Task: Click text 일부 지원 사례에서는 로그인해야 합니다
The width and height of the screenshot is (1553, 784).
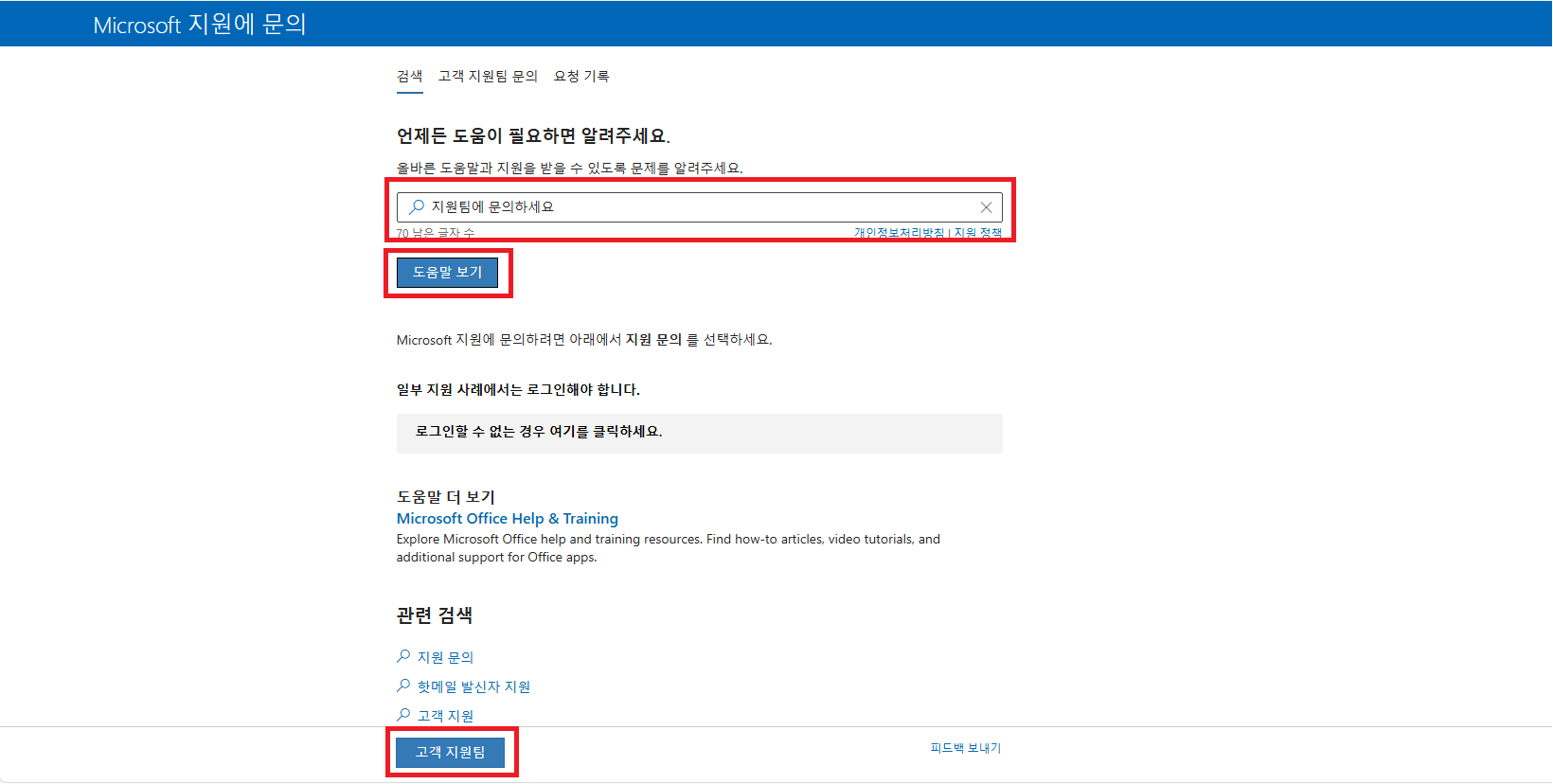Action: [x=518, y=389]
